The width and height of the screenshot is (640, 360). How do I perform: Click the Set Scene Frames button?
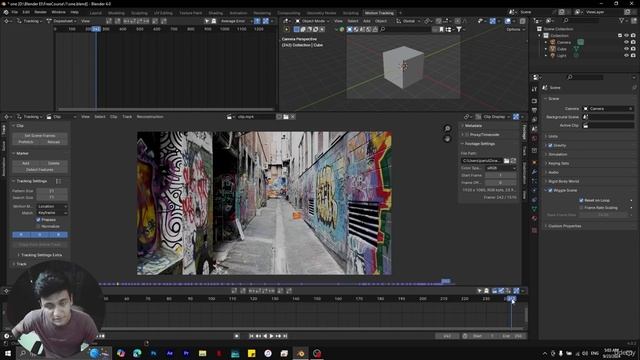(40, 136)
